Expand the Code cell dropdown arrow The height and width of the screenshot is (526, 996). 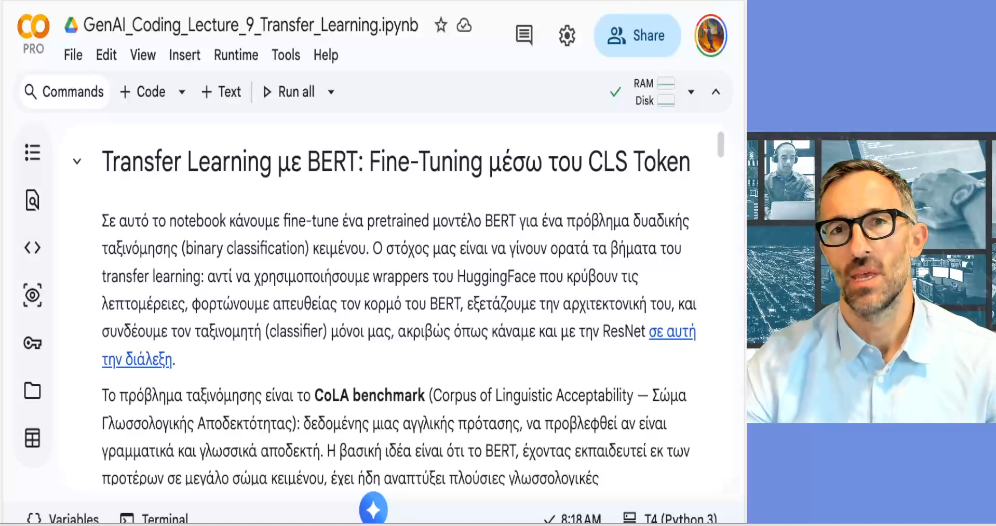(182, 92)
